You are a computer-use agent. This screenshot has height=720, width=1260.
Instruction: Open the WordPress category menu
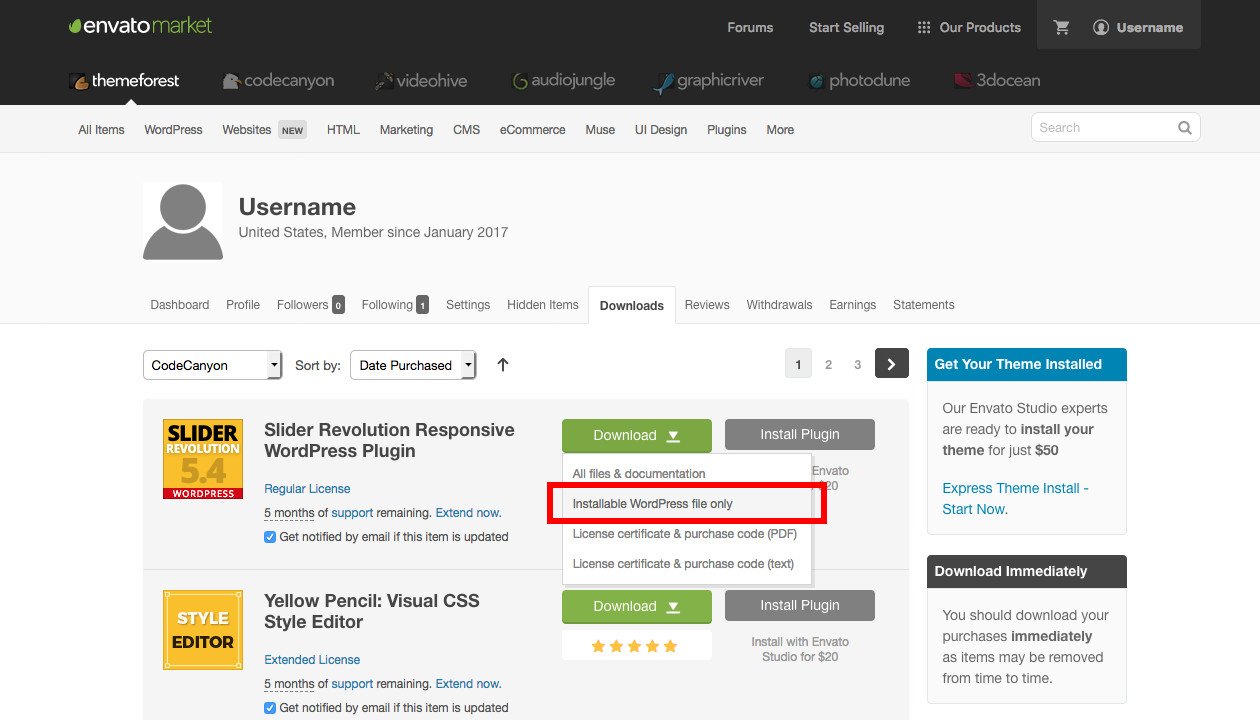pyautogui.click(x=173, y=130)
